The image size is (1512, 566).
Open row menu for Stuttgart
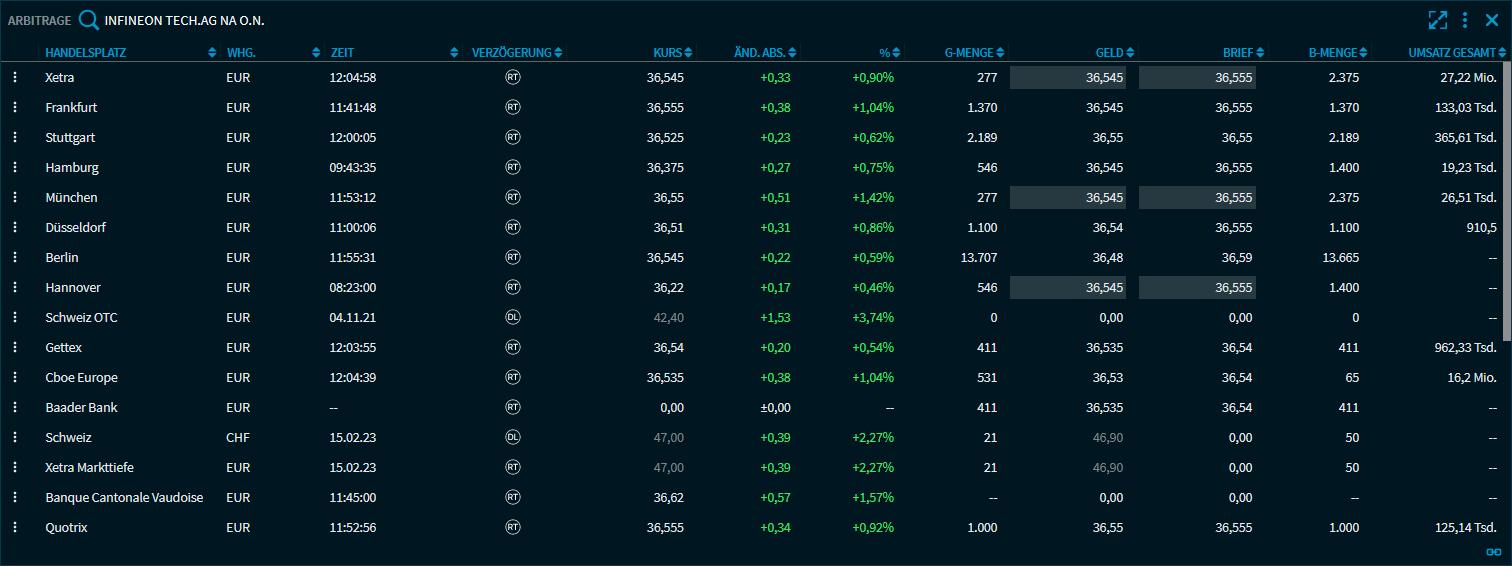pos(15,137)
